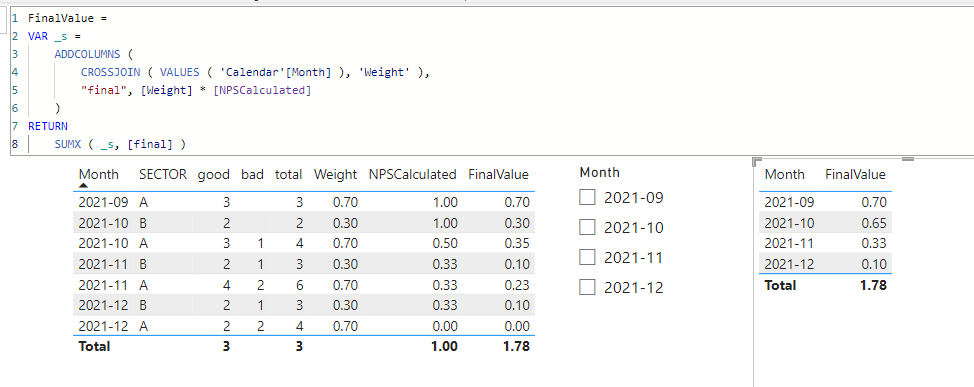Select 2021-10 row in the right summary table
Viewport: 974px width, 387px height.
point(825,222)
